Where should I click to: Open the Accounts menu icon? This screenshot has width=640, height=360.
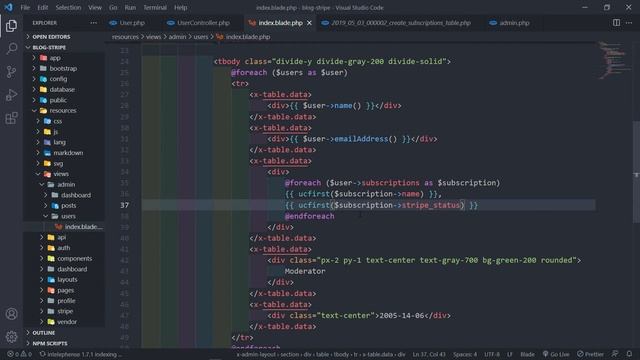(11, 313)
